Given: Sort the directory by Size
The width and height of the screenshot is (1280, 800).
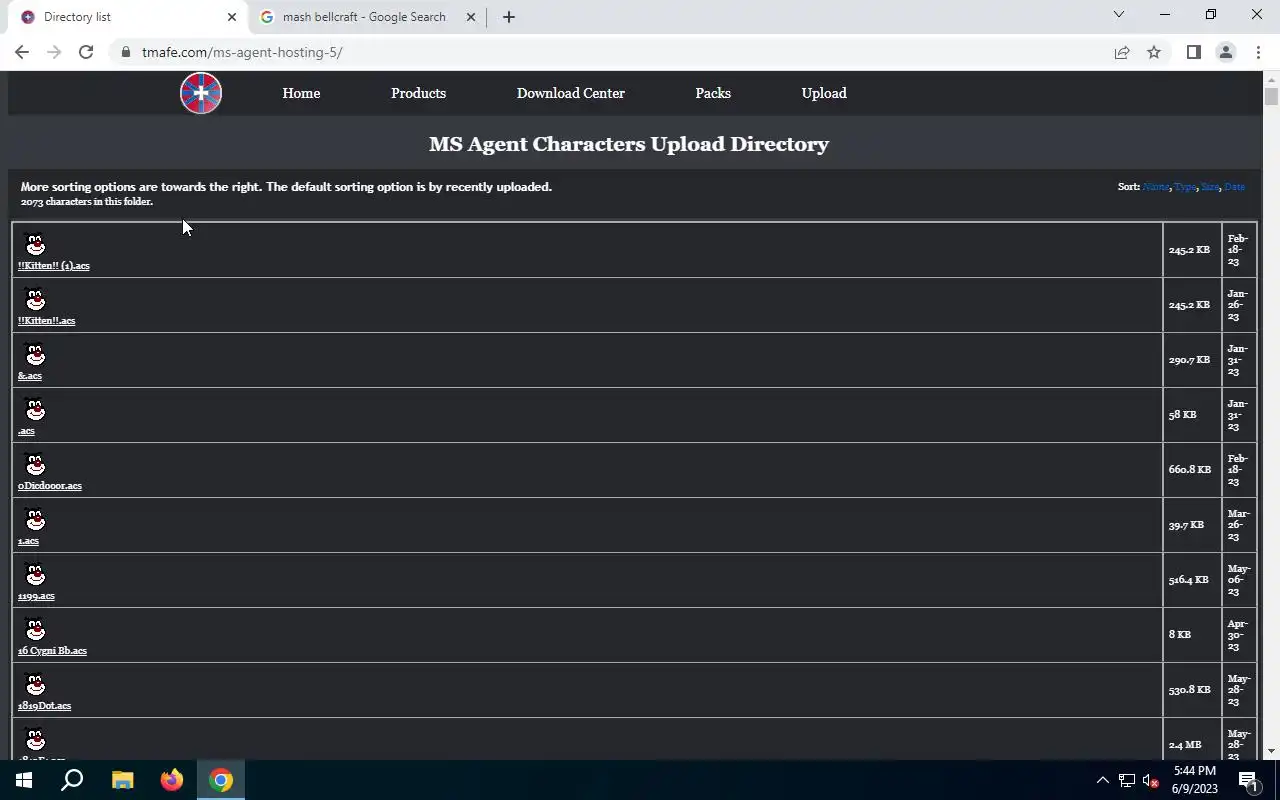Looking at the screenshot, I should point(1210,187).
